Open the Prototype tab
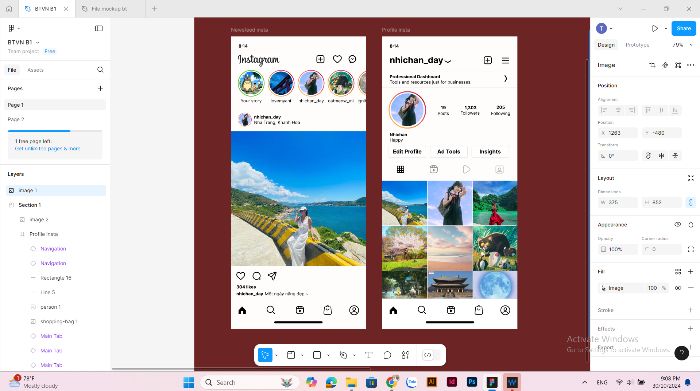This screenshot has width=700, height=391. pos(637,45)
